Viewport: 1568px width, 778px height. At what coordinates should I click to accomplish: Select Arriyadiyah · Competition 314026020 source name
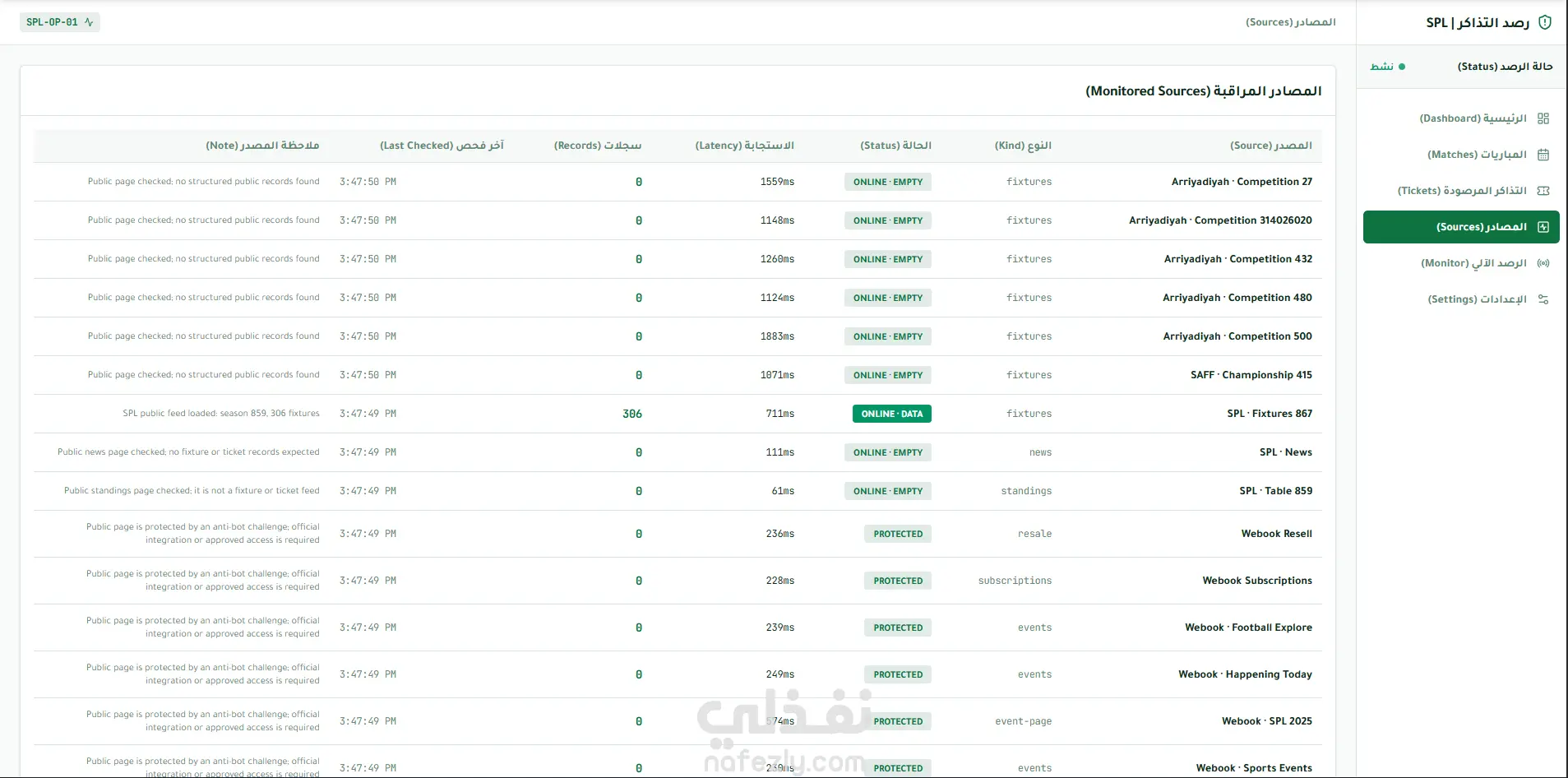click(x=1220, y=220)
